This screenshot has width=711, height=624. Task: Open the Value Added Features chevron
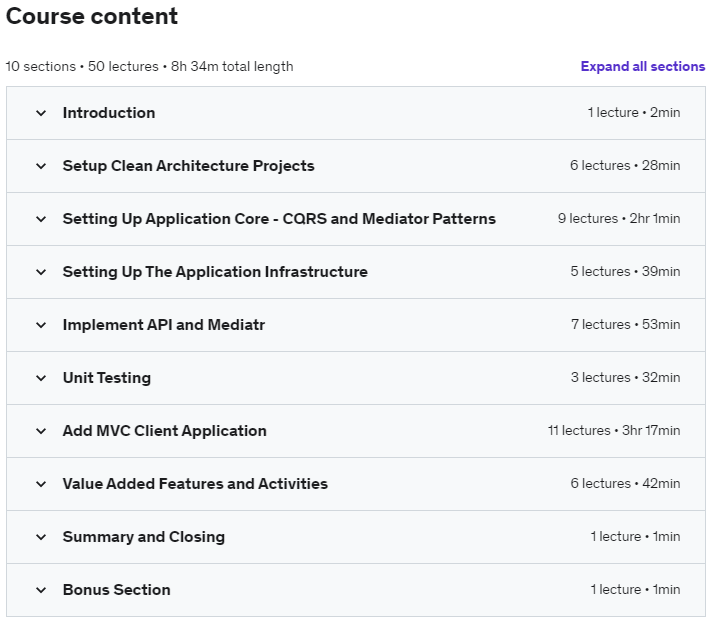[x=41, y=484]
